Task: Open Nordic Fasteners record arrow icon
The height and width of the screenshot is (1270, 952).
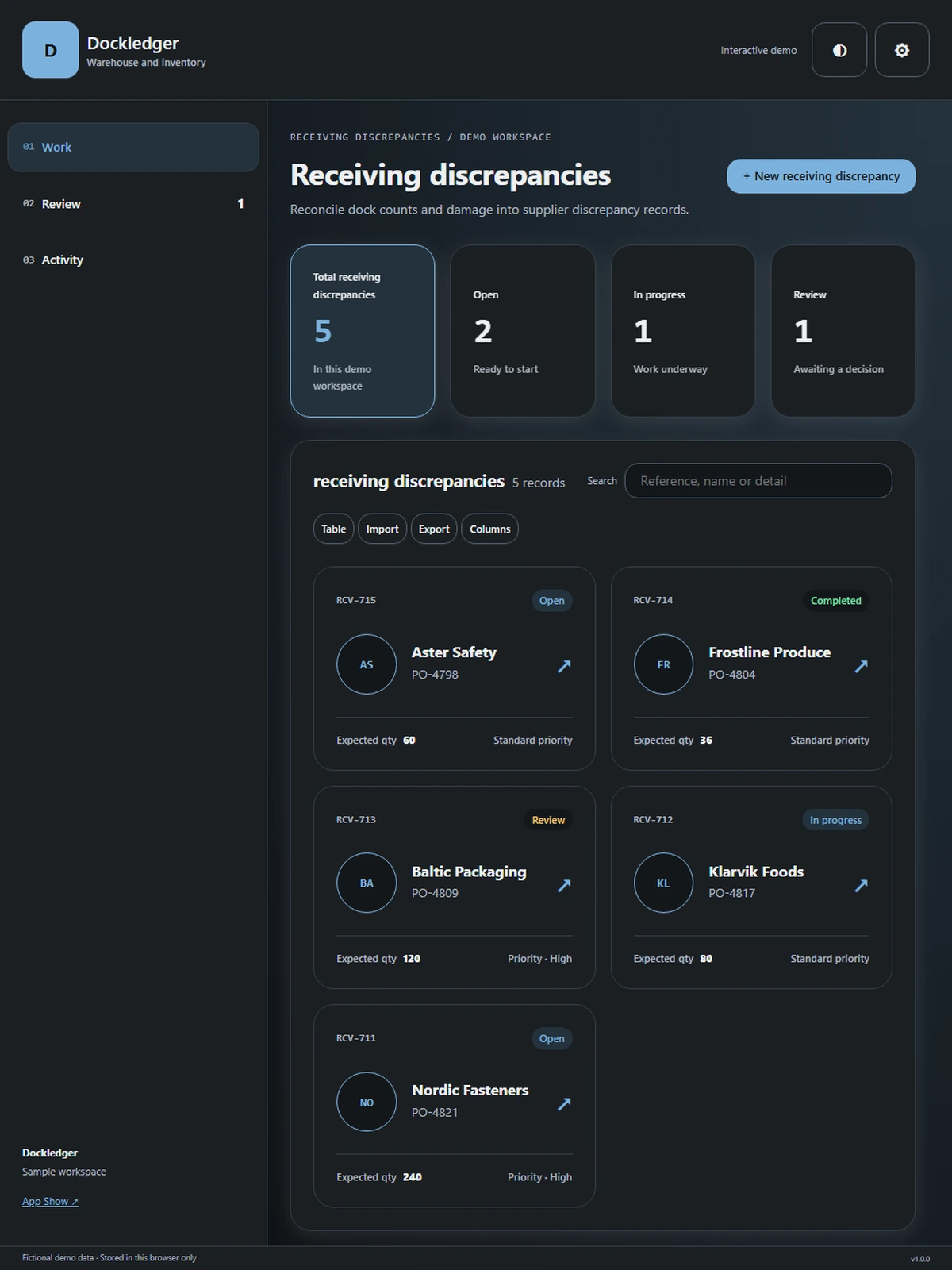Action: click(x=564, y=1103)
